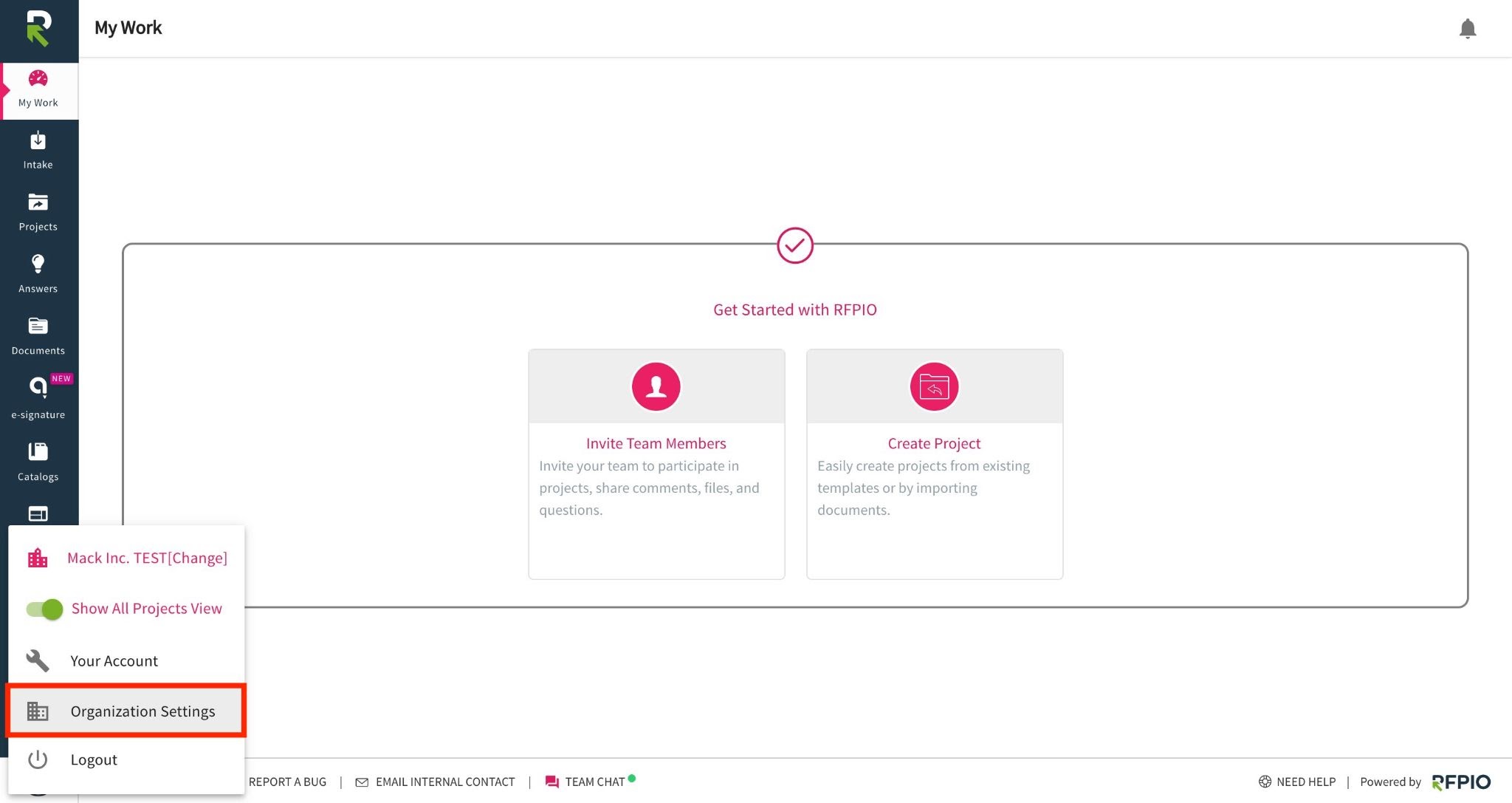Open Catalogs in sidebar
The height and width of the screenshot is (803, 1512).
click(38, 462)
